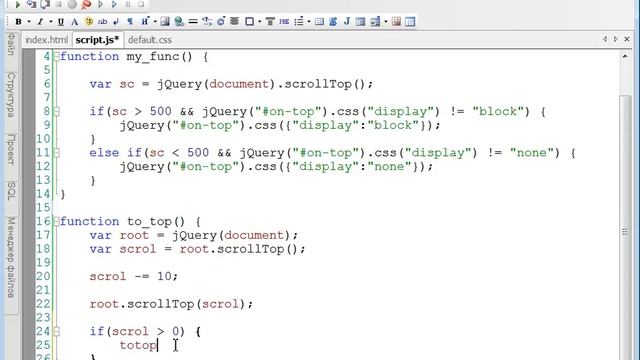Click 'to_top()' function name on line 16
This screenshot has height=360, width=640.
coord(156,222)
